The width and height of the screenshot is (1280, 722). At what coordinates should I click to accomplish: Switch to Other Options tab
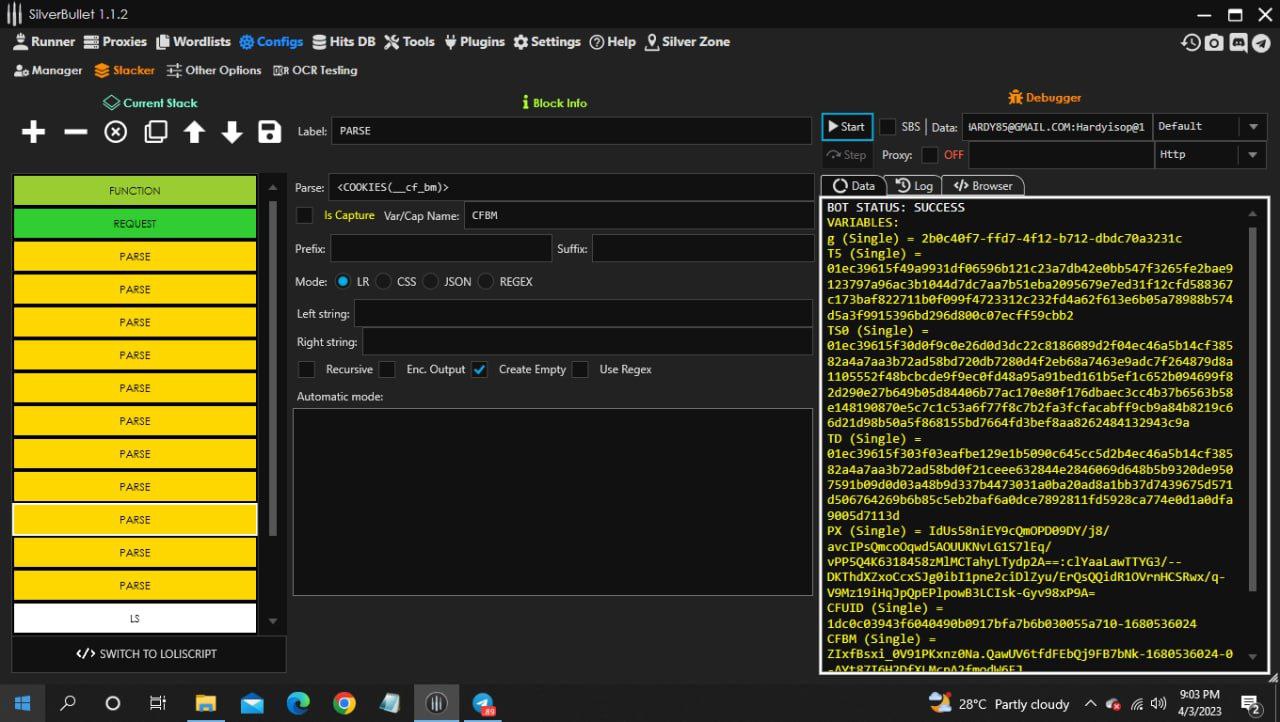pyautogui.click(x=214, y=71)
